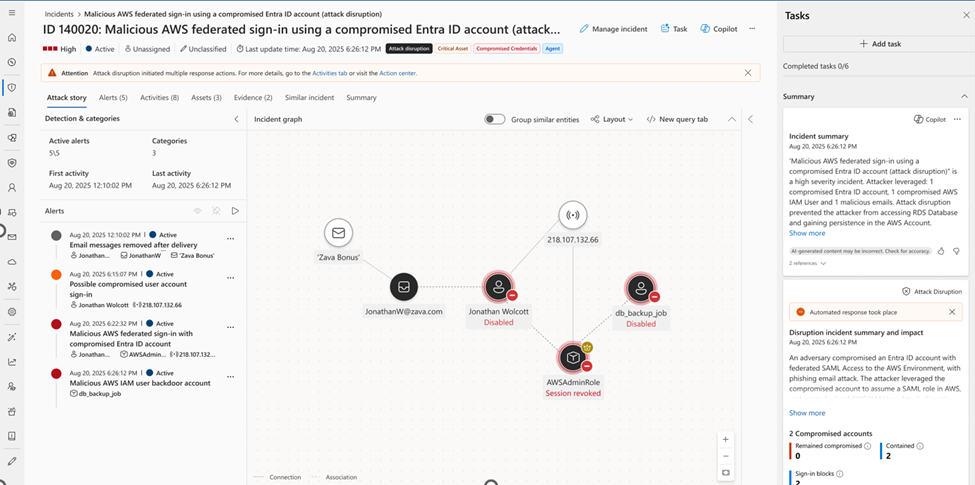Toggle Group similar entities switch

pos(495,119)
